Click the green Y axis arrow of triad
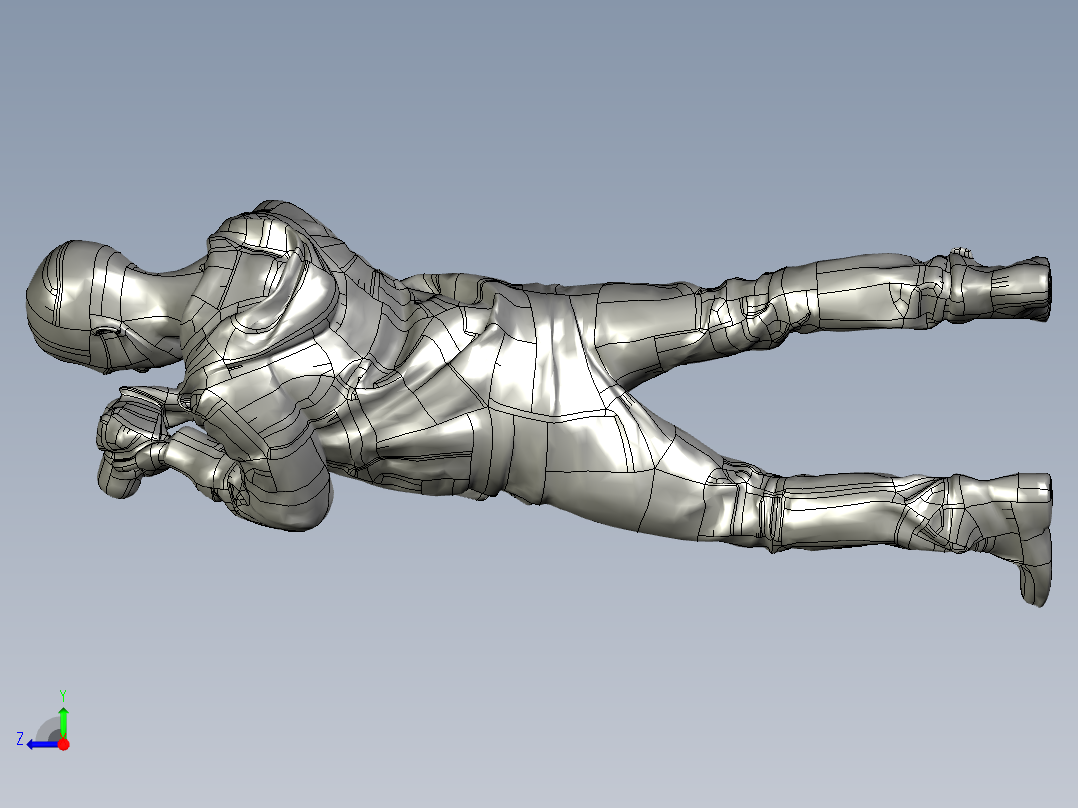 (x=63, y=721)
